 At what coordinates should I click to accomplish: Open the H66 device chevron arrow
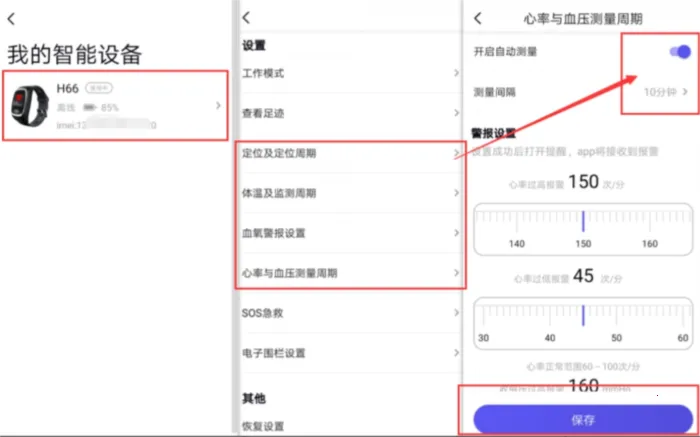[218, 106]
